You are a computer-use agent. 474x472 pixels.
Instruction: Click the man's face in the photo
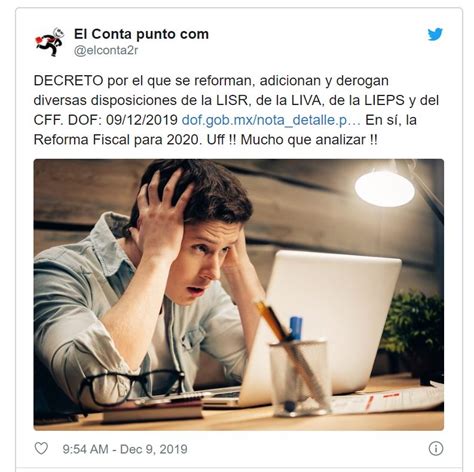click(x=207, y=260)
